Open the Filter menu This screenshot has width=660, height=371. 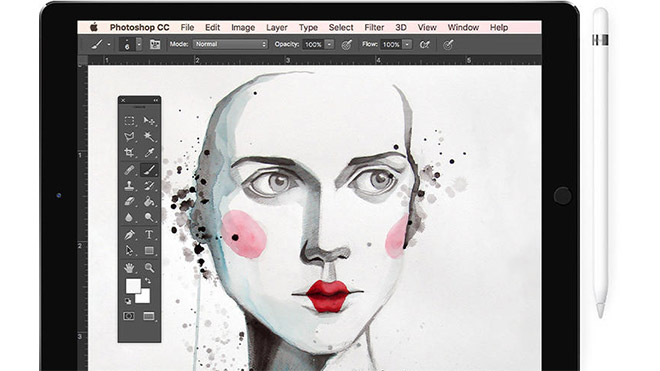pyautogui.click(x=374, y=27)
